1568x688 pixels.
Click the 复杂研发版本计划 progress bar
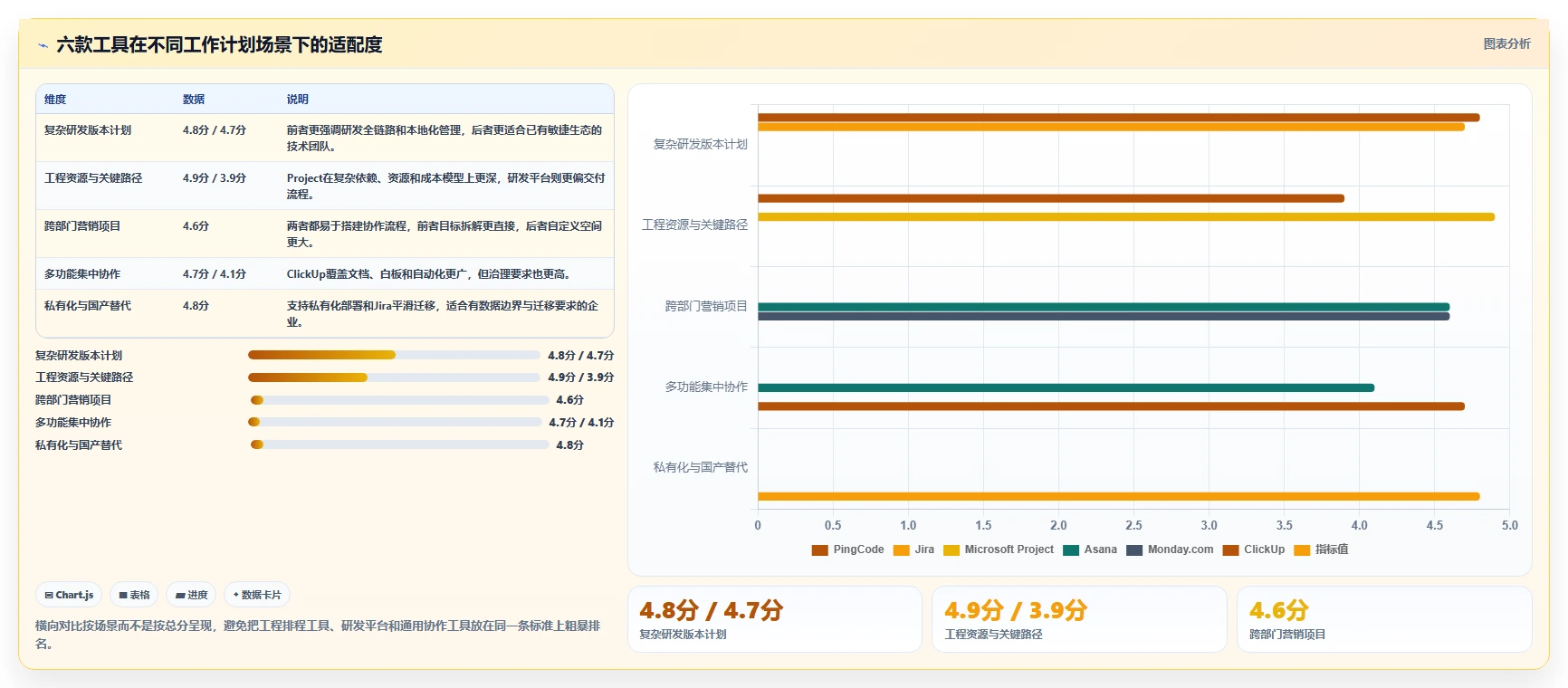[394, 355]
